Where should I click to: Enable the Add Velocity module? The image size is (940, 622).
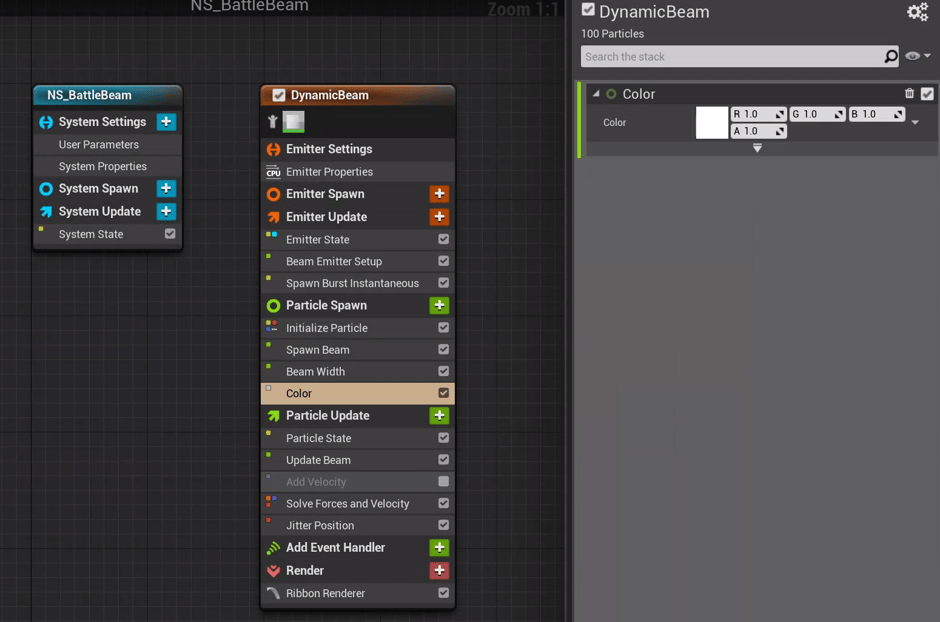click(x=444, y=481)
